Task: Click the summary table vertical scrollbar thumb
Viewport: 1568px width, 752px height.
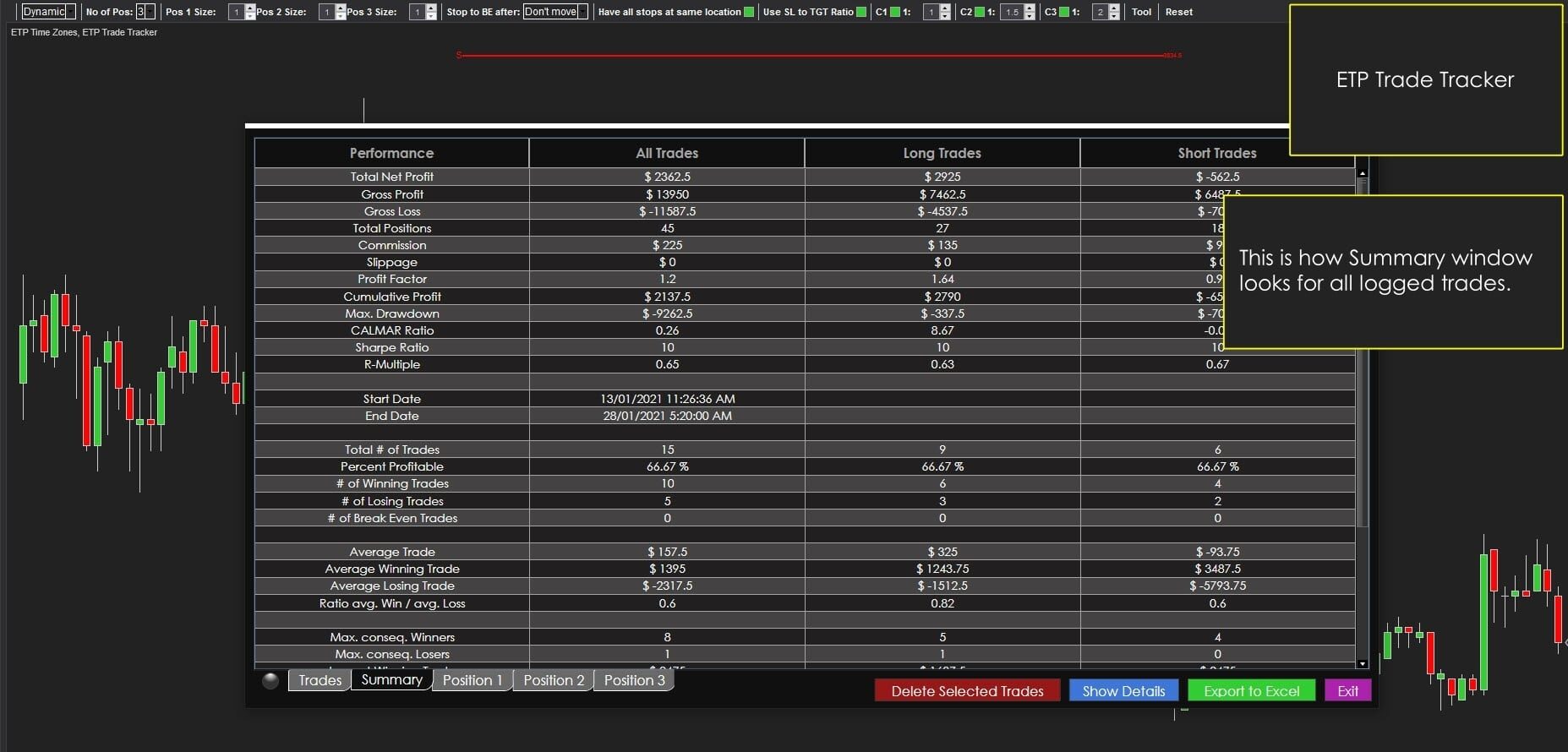Action: 1362,352
